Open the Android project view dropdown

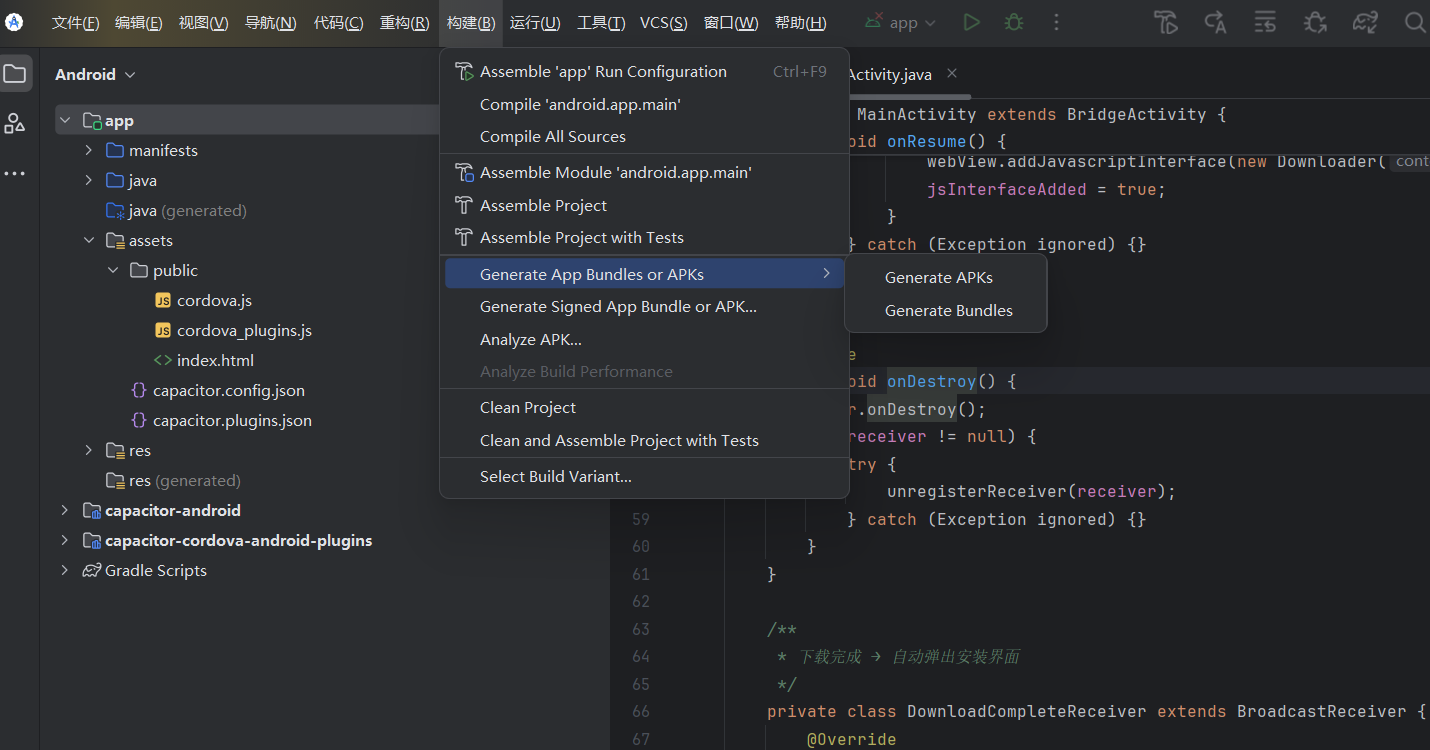(95, 74)
